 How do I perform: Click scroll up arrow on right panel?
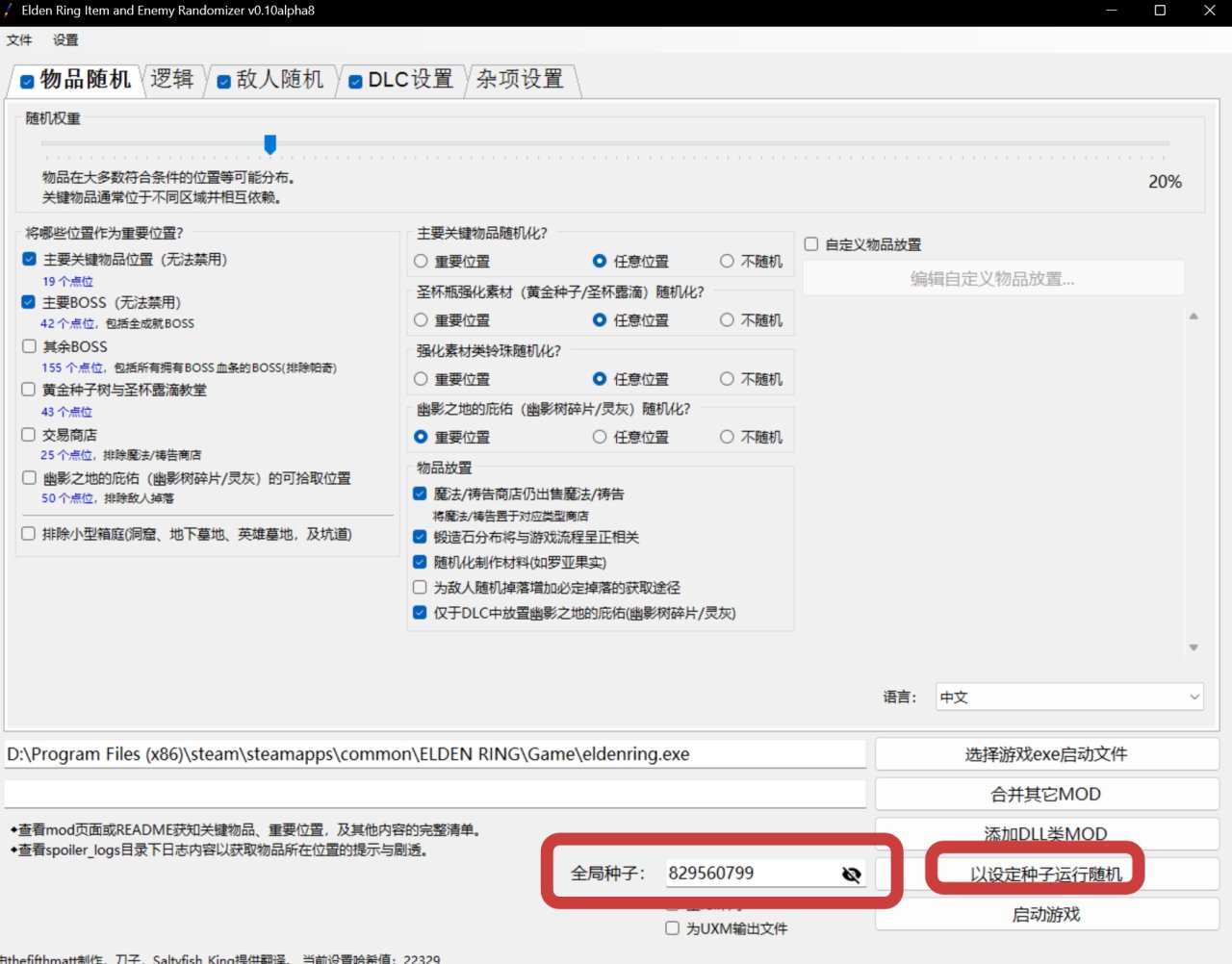[1193, 316]
